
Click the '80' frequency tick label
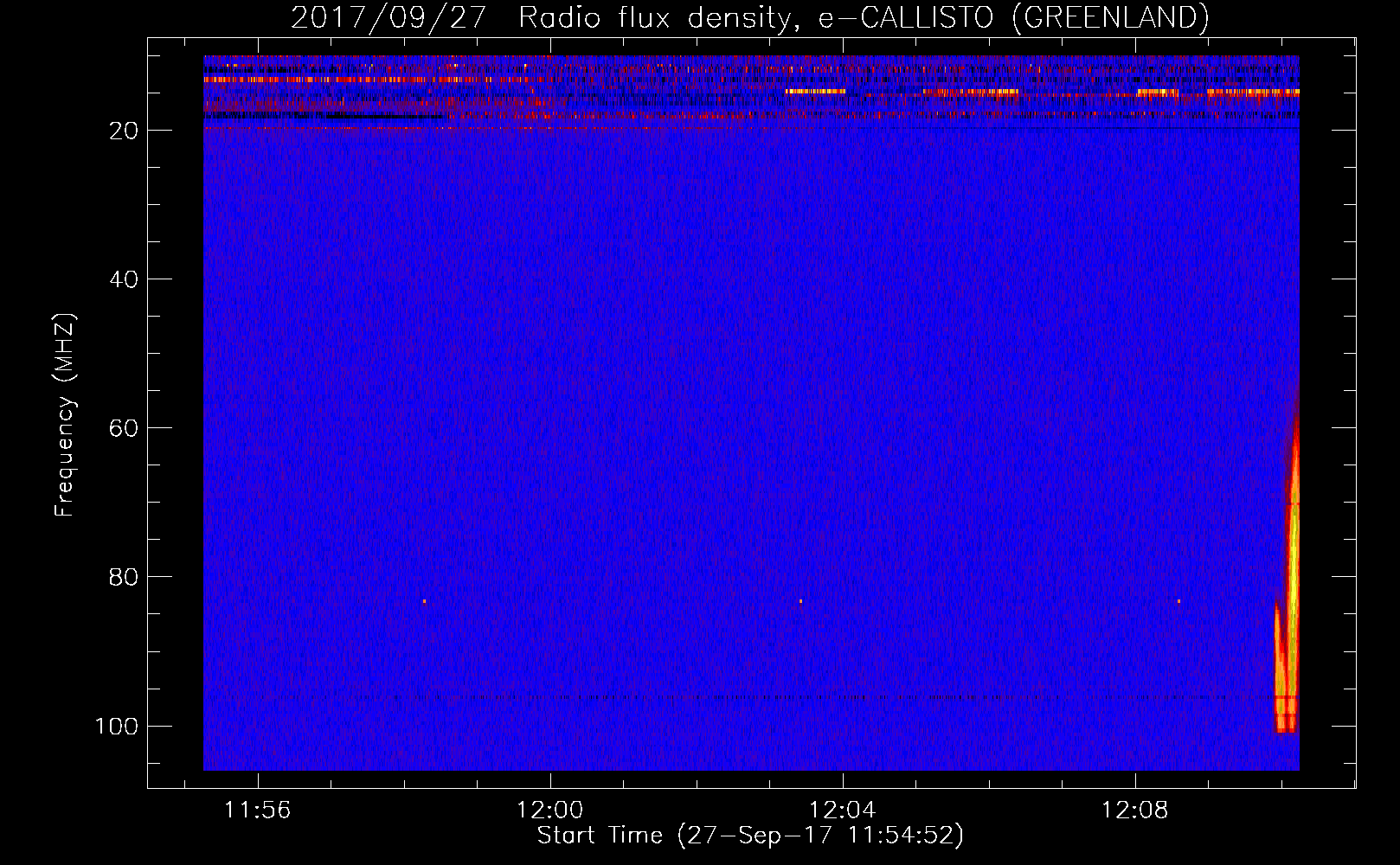click(x=124, y=577)
